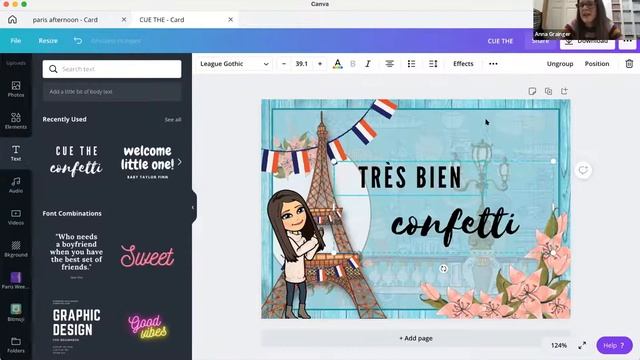Open the Help button
This screenshot has height=360, width=640.
click(x=614, y=345)
